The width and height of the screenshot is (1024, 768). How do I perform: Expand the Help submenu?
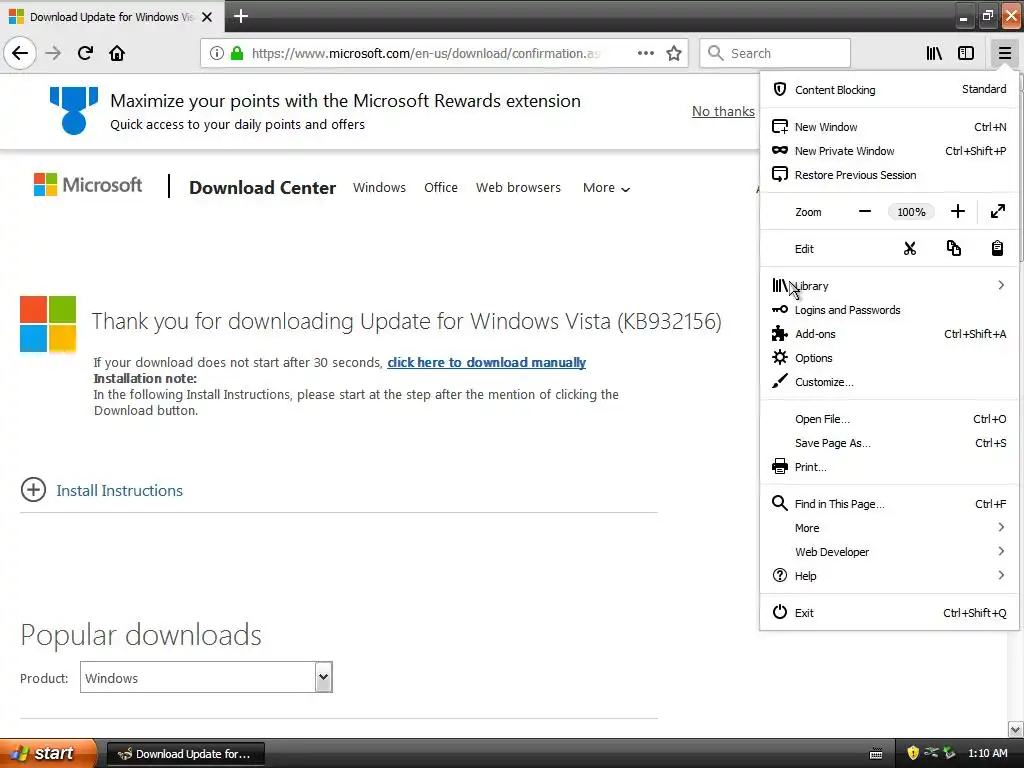click(x=889, y=576)
